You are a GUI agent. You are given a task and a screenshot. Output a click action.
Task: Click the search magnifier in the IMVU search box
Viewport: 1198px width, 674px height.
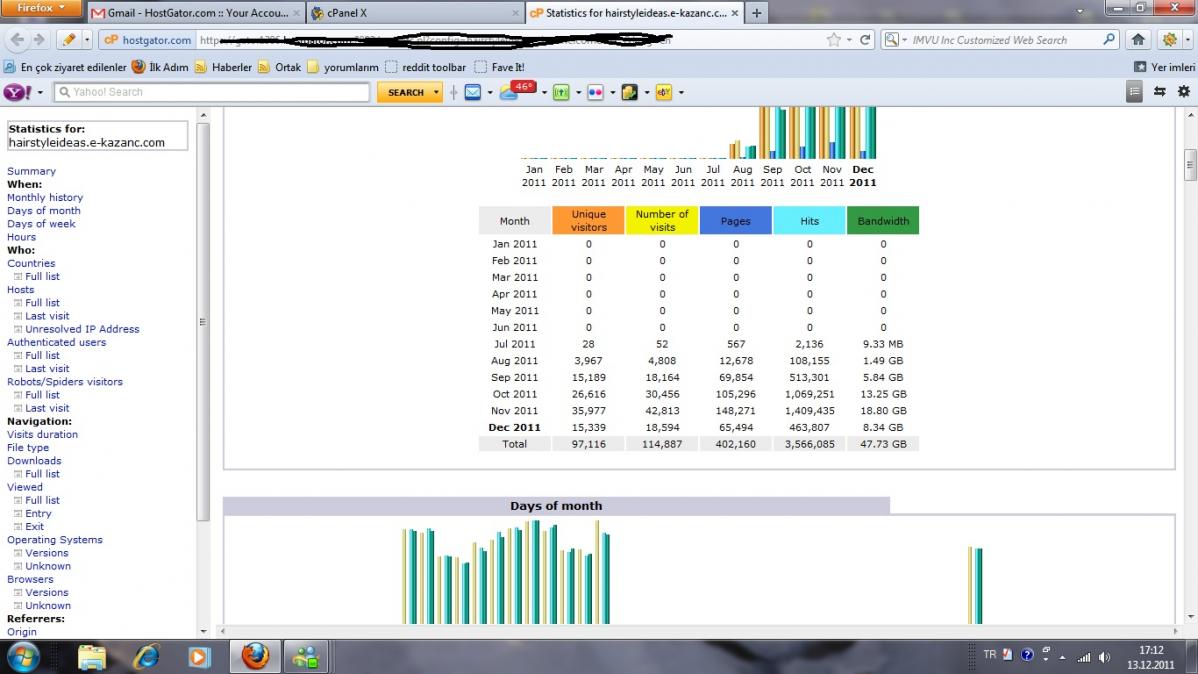(1109, 40)
